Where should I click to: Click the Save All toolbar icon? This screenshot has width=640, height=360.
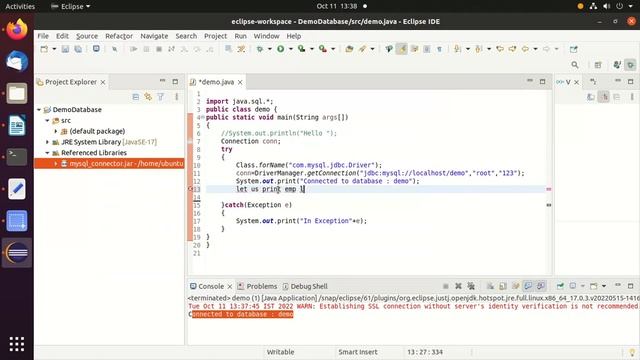coord(78,49)
